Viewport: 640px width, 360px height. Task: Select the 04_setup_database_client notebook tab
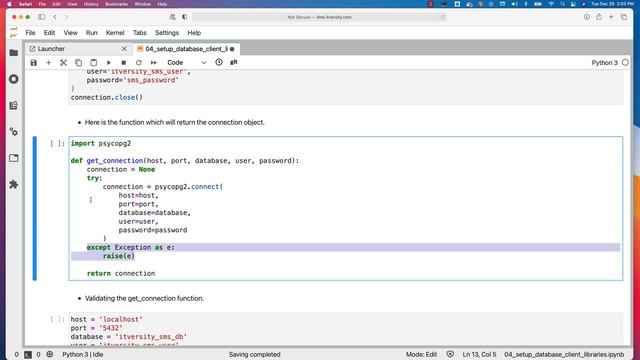187,49
